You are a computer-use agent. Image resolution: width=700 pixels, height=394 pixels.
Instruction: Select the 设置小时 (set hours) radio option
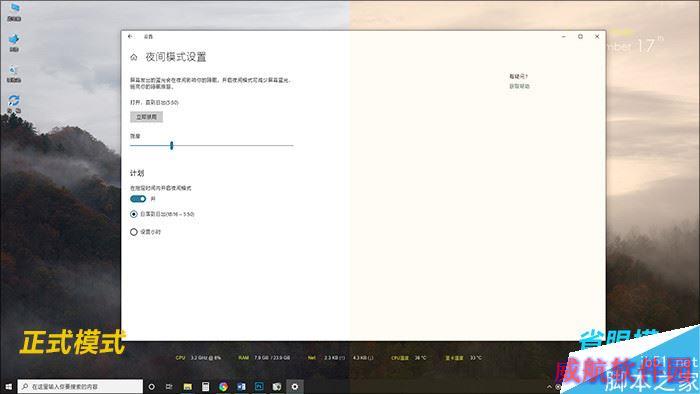pos(133,232)
